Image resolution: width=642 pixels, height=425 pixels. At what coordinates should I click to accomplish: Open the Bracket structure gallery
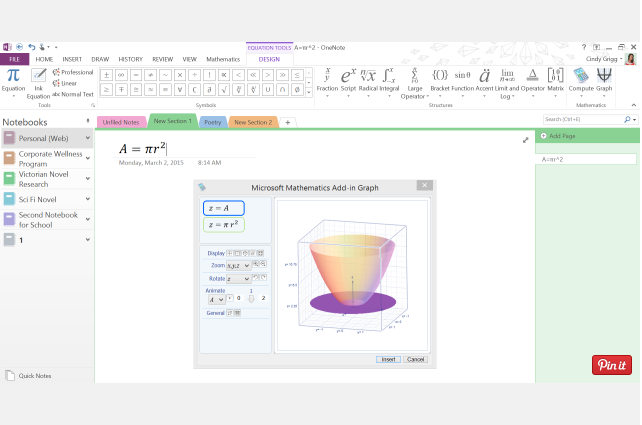tap(440, 83)
